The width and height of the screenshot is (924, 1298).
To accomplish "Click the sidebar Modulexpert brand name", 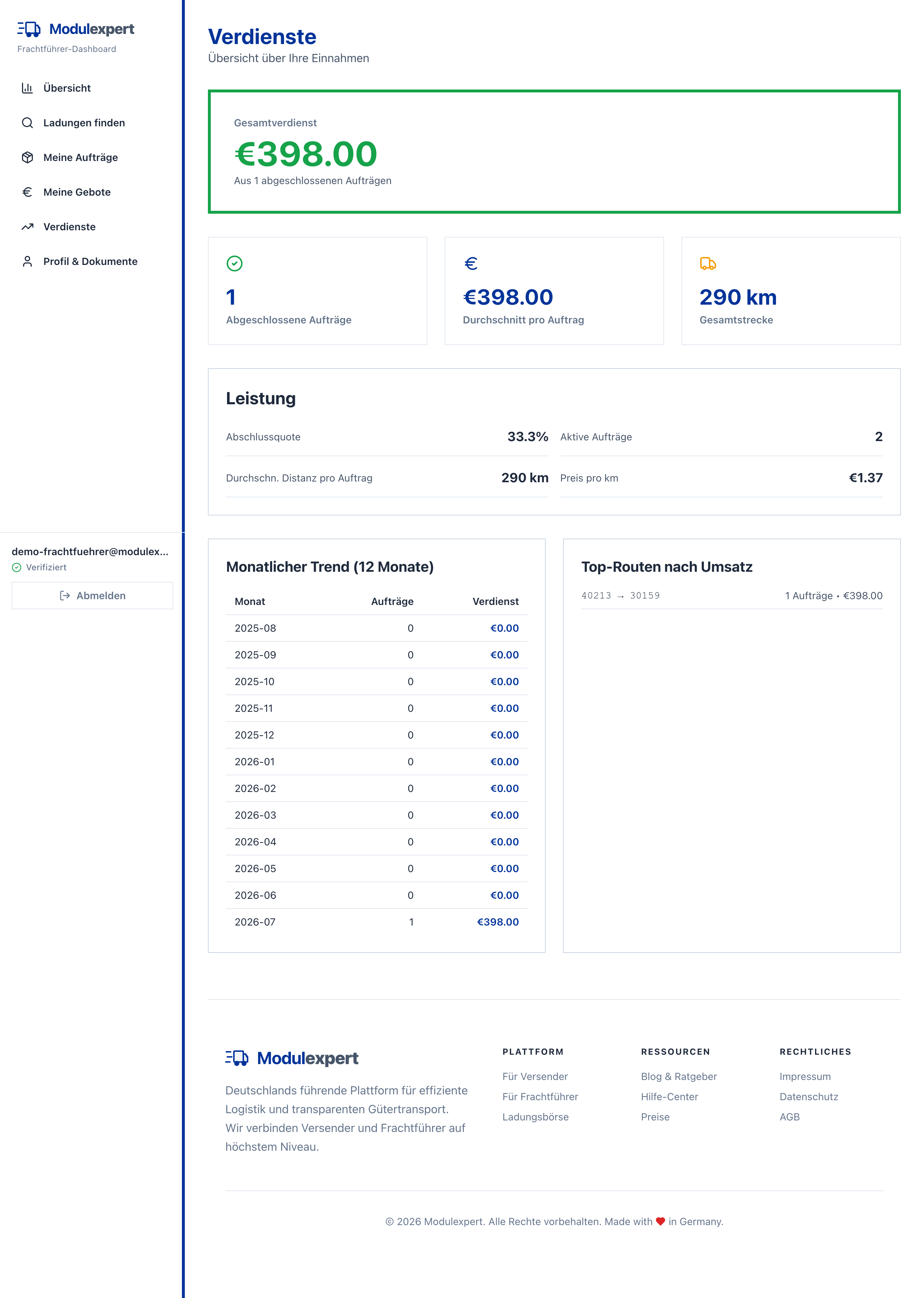I will 92,29.
